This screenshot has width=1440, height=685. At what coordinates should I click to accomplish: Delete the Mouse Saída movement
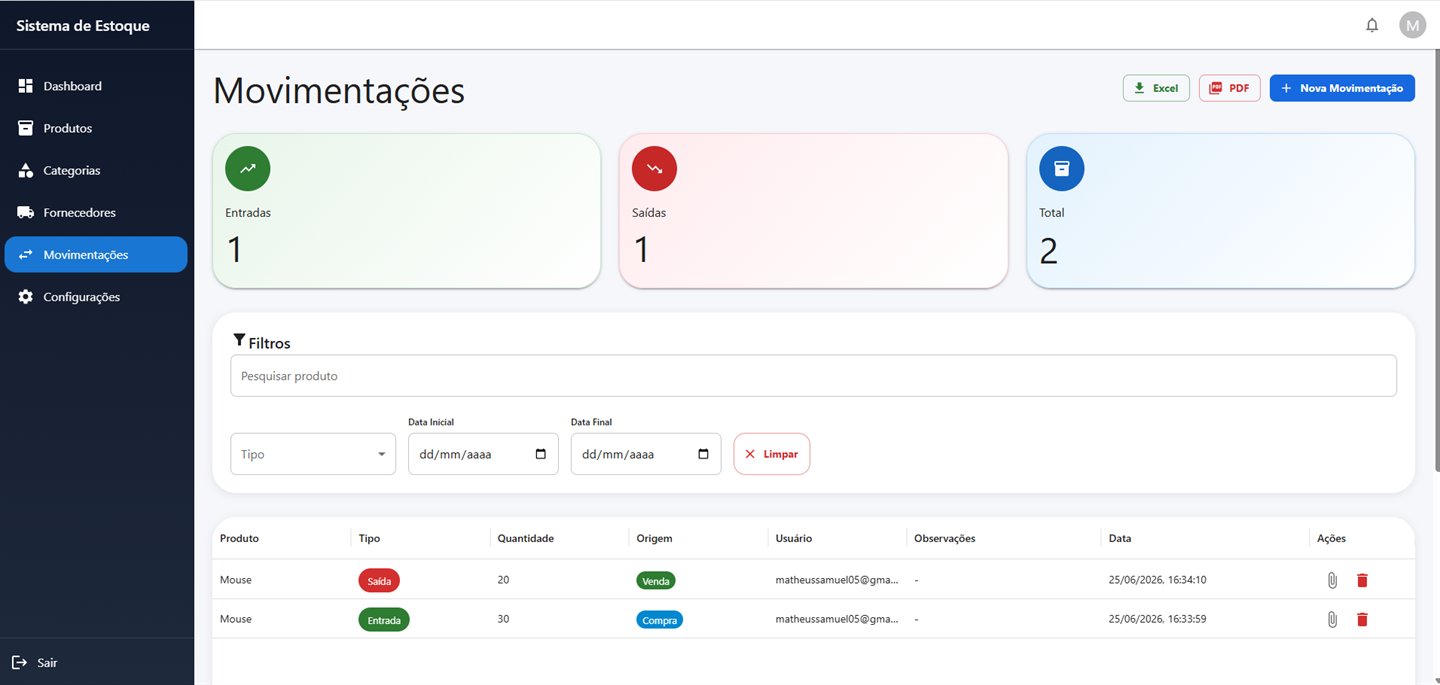point(1362,580)
